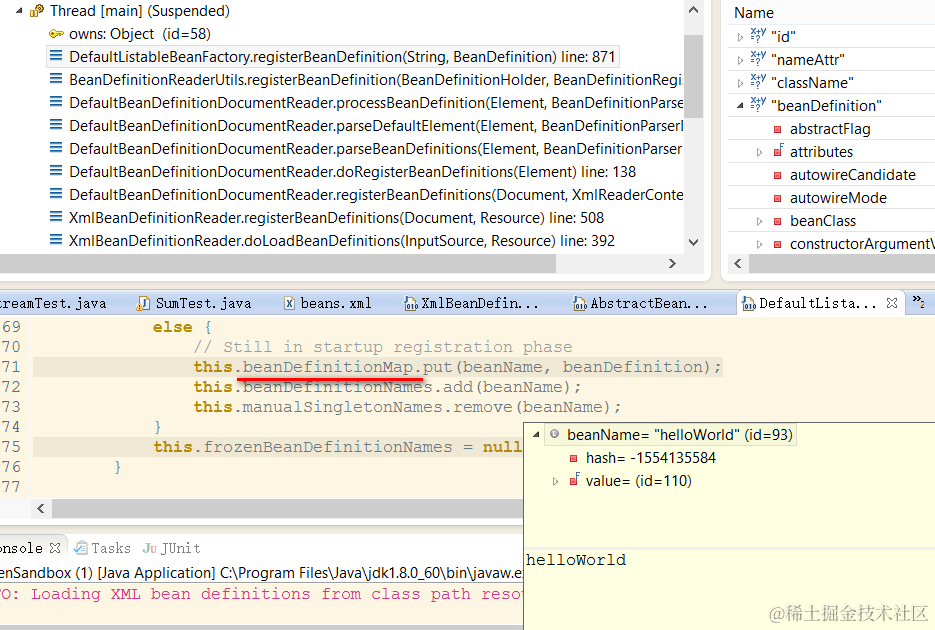Expand the attributes field
Image resolution: width=935 pixels, height=630 pixels.
[759, 153]
